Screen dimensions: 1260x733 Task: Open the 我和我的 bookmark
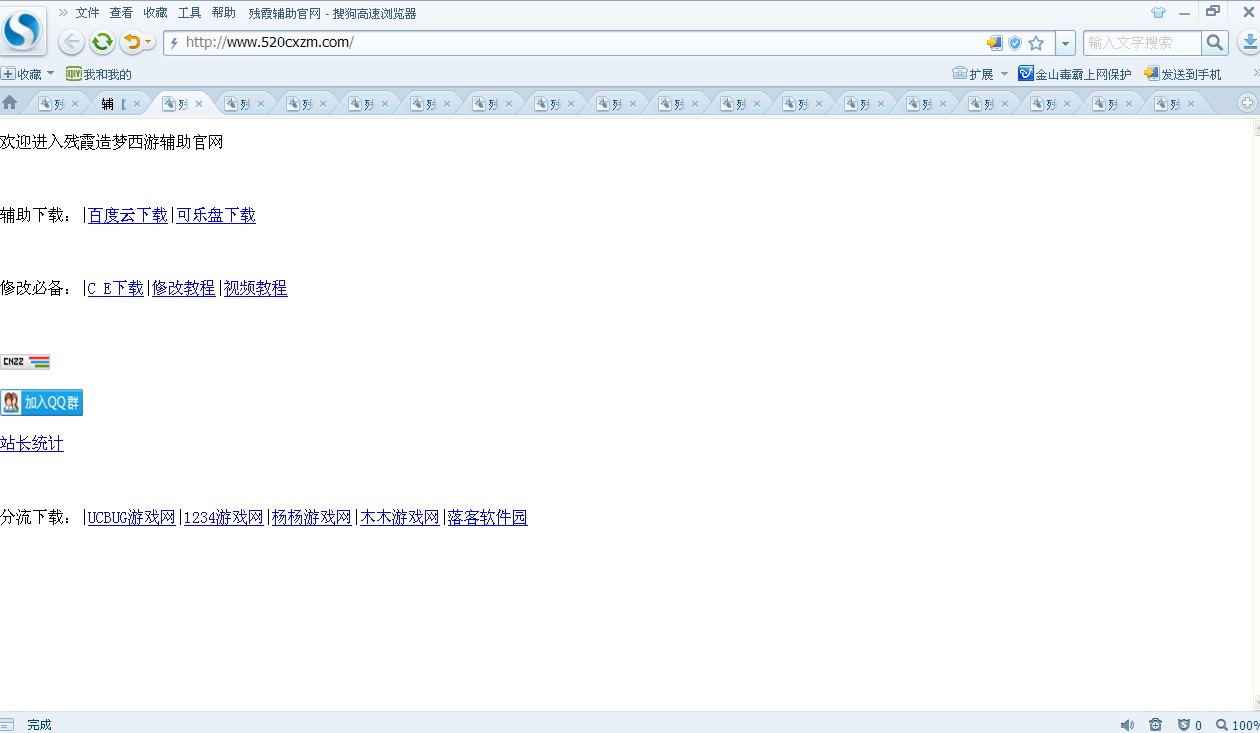pyautogui.click(x=99, y=74)
